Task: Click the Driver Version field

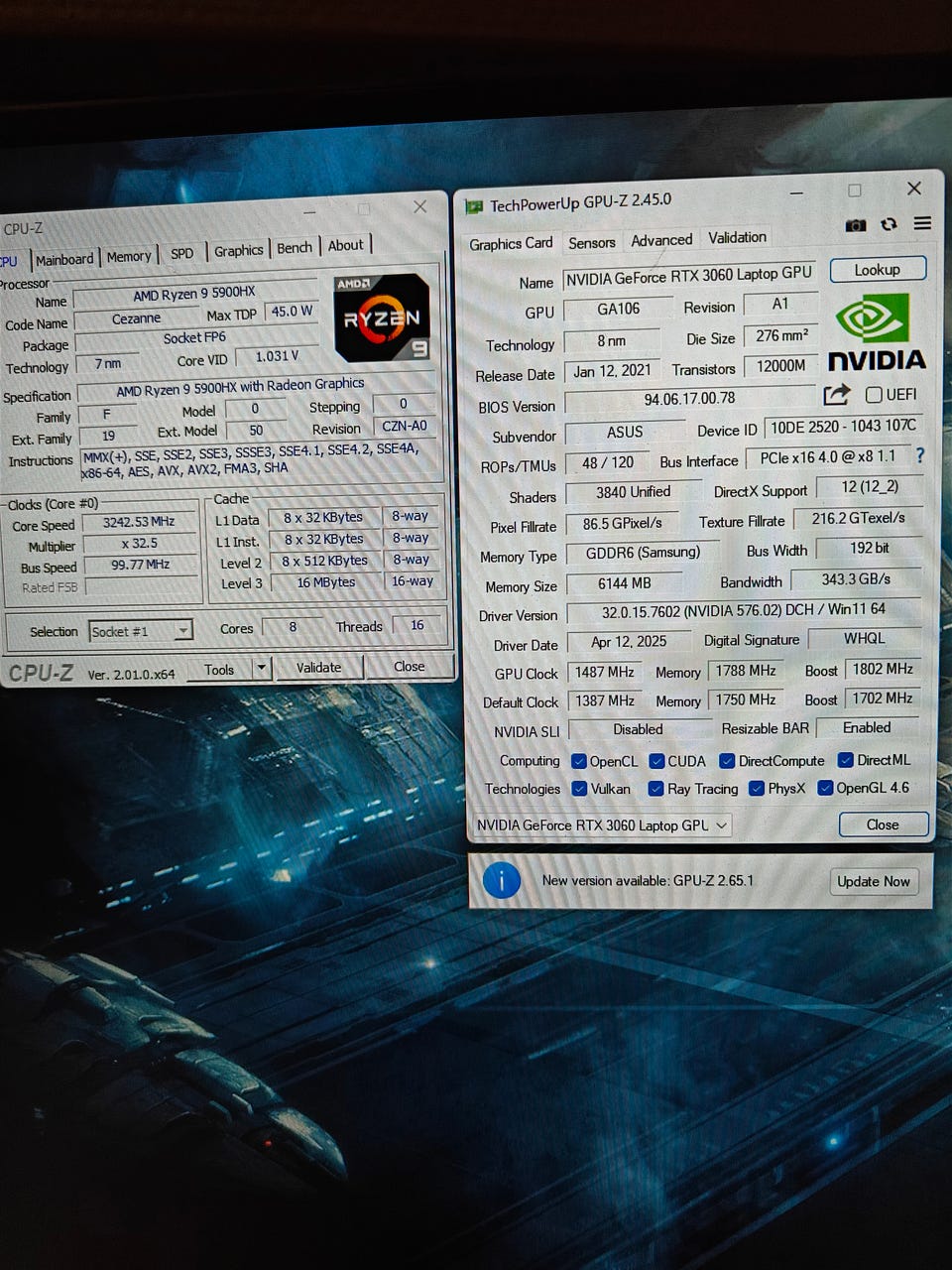Action: click(744, 610)
